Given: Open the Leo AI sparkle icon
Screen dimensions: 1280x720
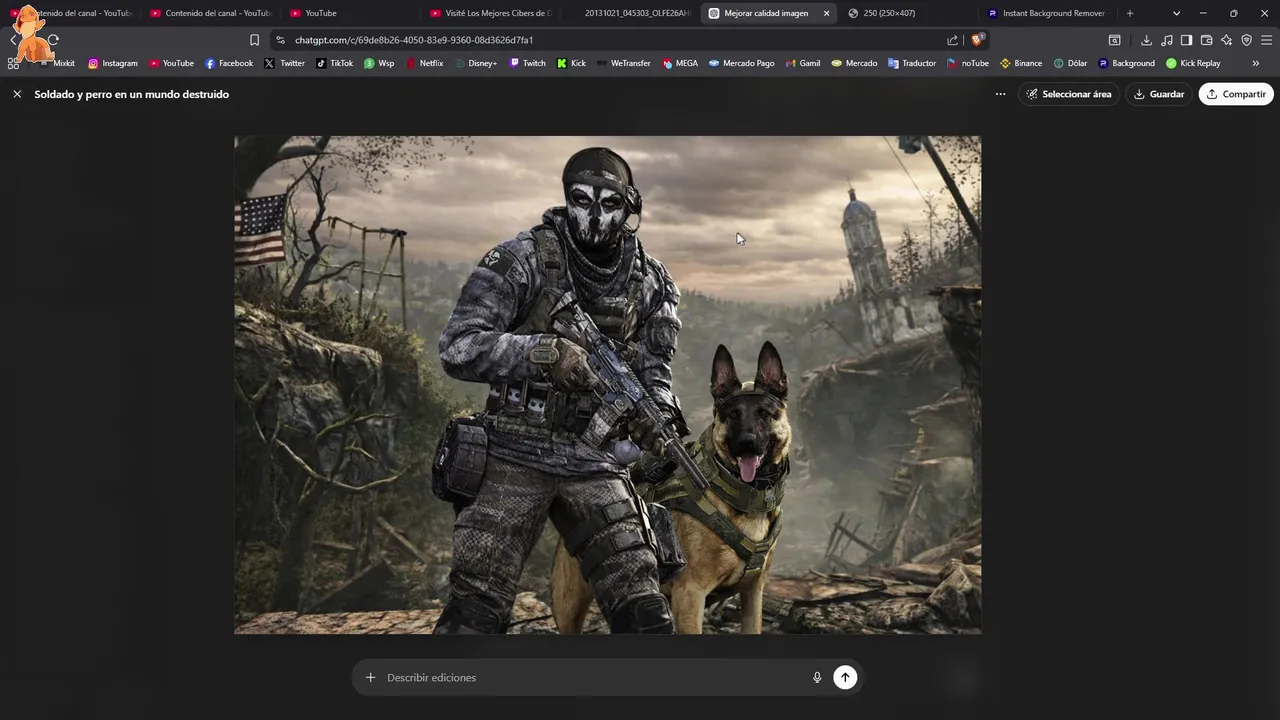Looking at the screenshot, I should pyautogui.click(x=1226, y=40).
